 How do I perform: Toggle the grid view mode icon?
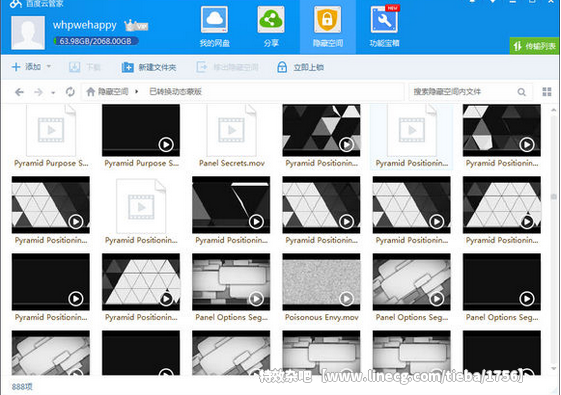547,92
